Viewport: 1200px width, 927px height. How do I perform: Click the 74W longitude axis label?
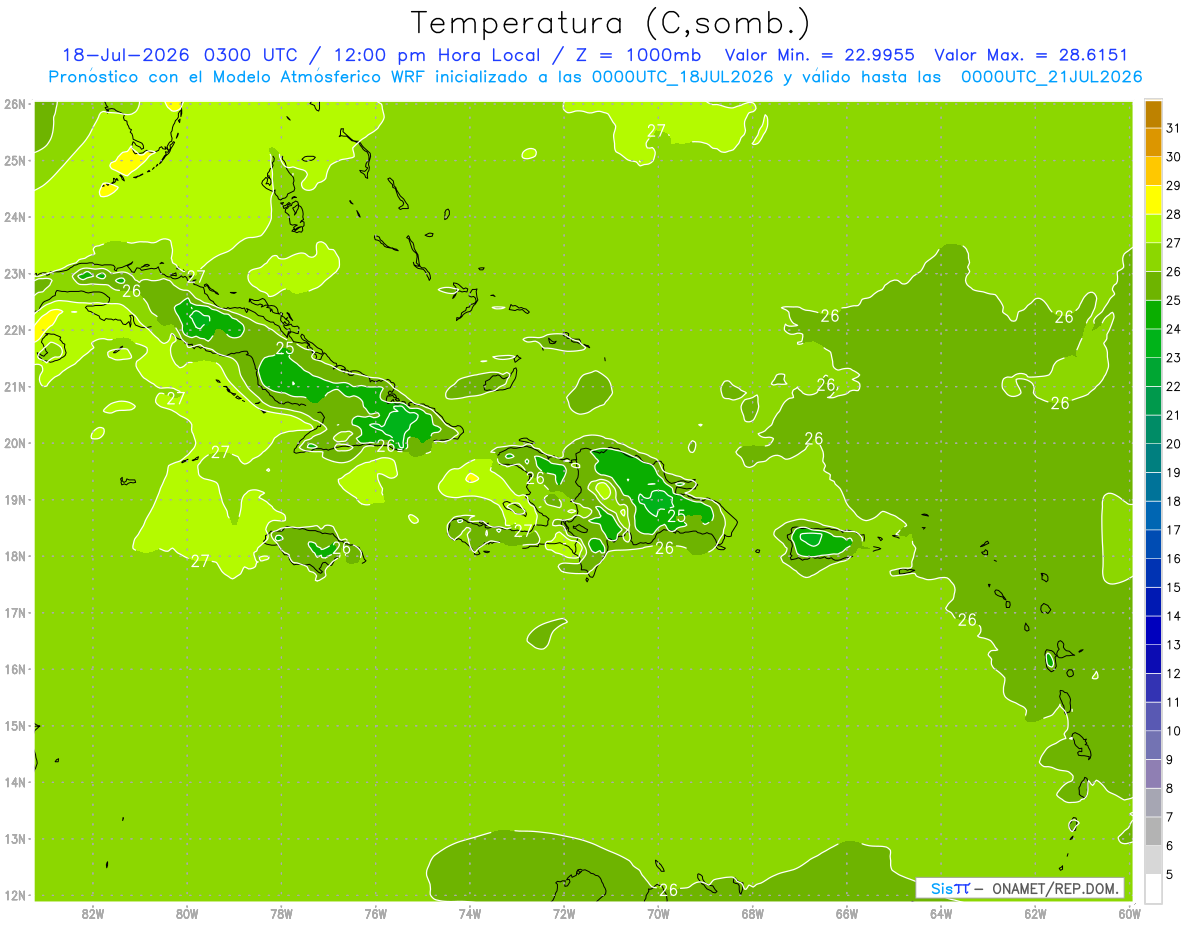469,913
